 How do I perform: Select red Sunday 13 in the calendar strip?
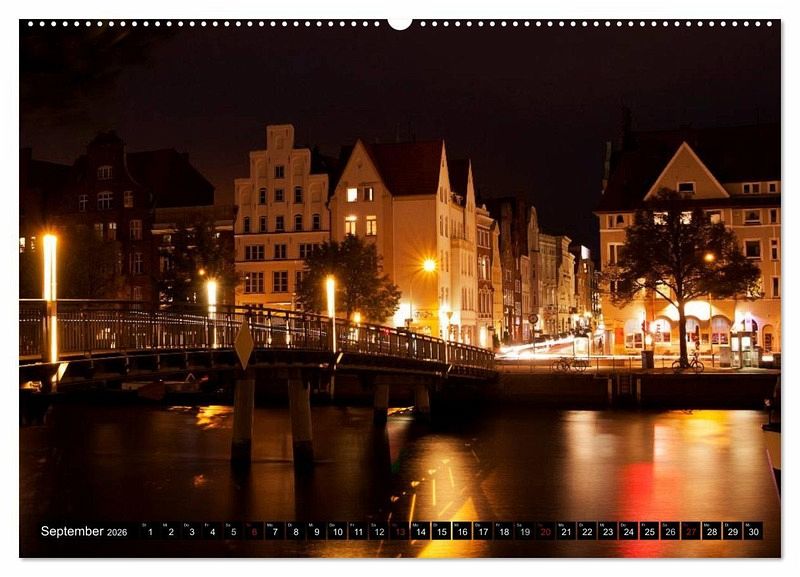[x=400, y=531]
